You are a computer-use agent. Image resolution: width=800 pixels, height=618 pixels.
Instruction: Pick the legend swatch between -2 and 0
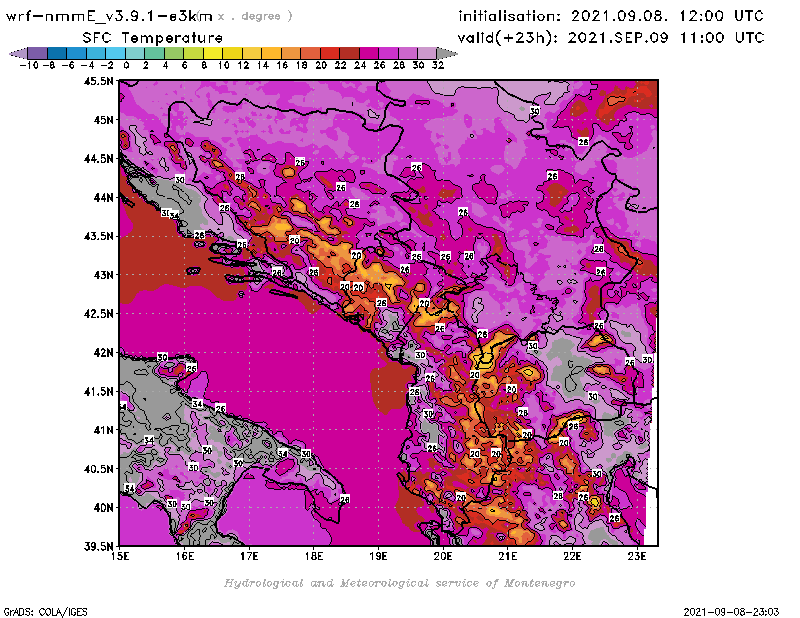pos(116,53)
